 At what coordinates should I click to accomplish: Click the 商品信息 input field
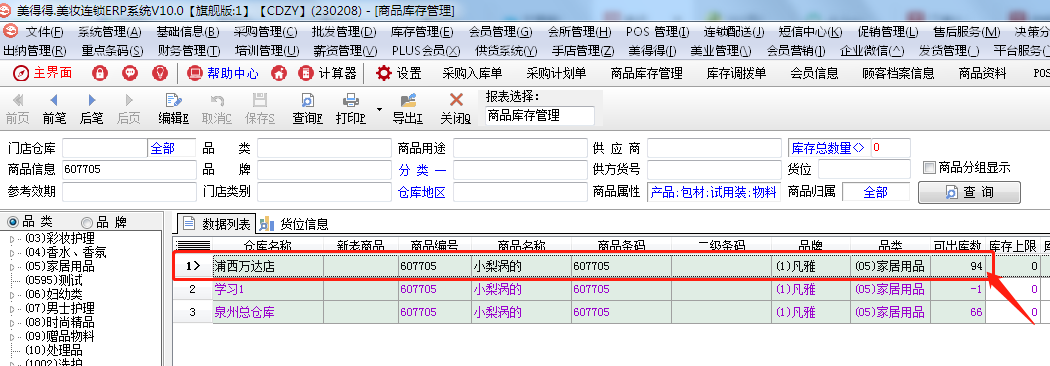click(x=130, y=170)
